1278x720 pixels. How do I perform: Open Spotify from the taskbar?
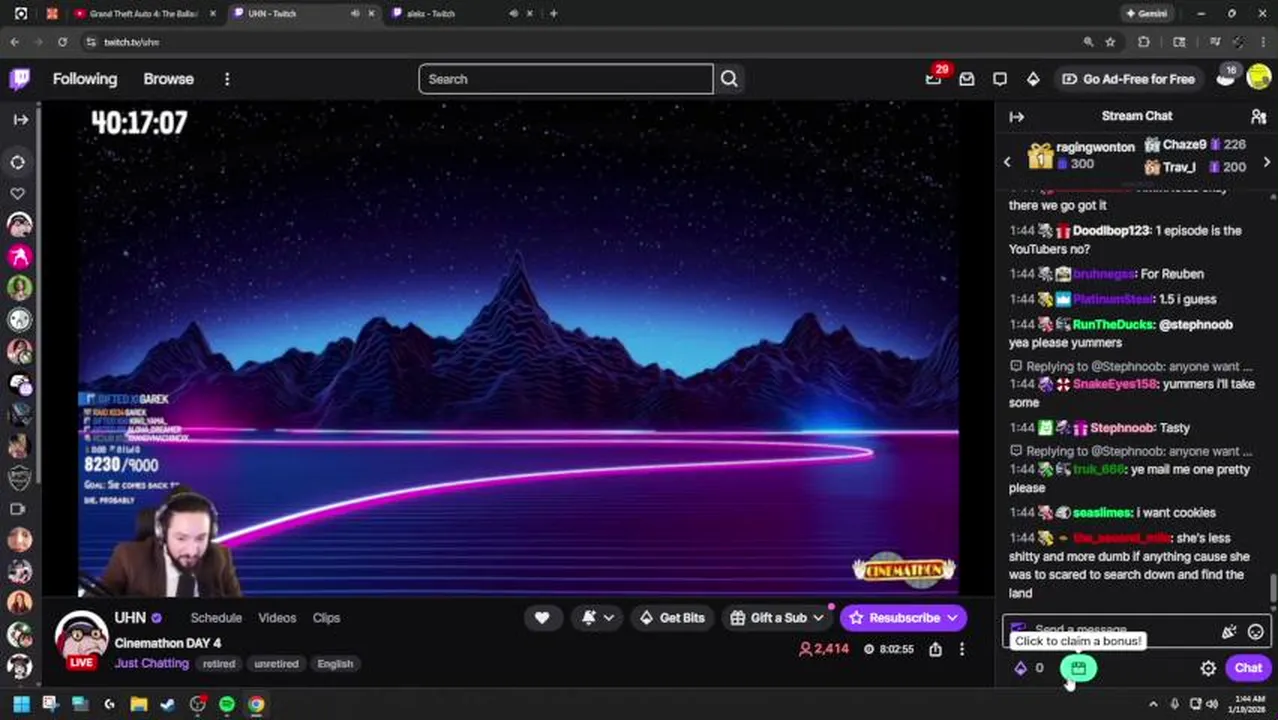(227, 704)
